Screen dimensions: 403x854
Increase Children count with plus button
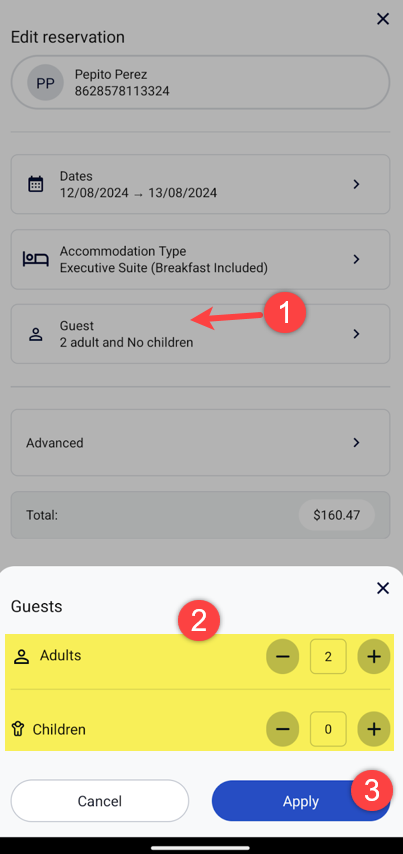374,729
